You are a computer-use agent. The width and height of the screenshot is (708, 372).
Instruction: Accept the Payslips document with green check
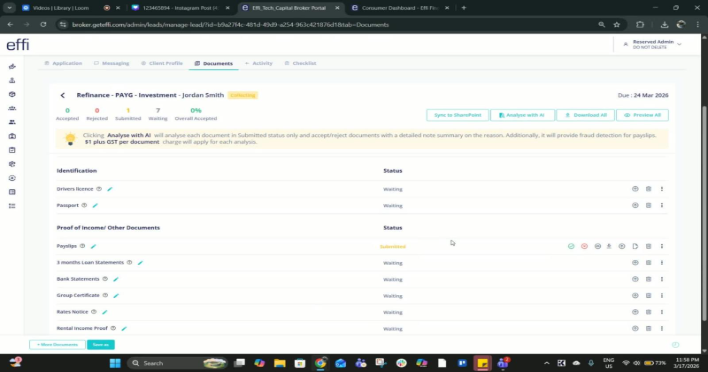(x=571, y=246)
